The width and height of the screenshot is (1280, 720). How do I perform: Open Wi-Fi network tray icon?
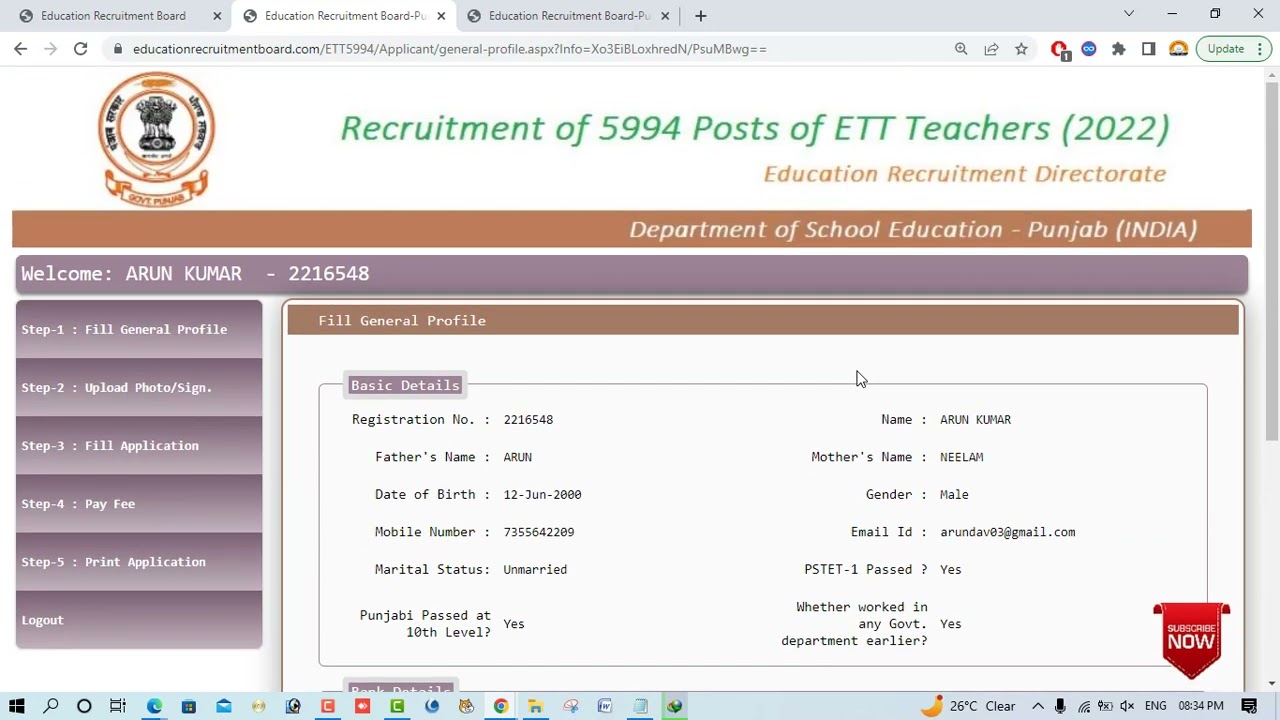pos(1084,706)
